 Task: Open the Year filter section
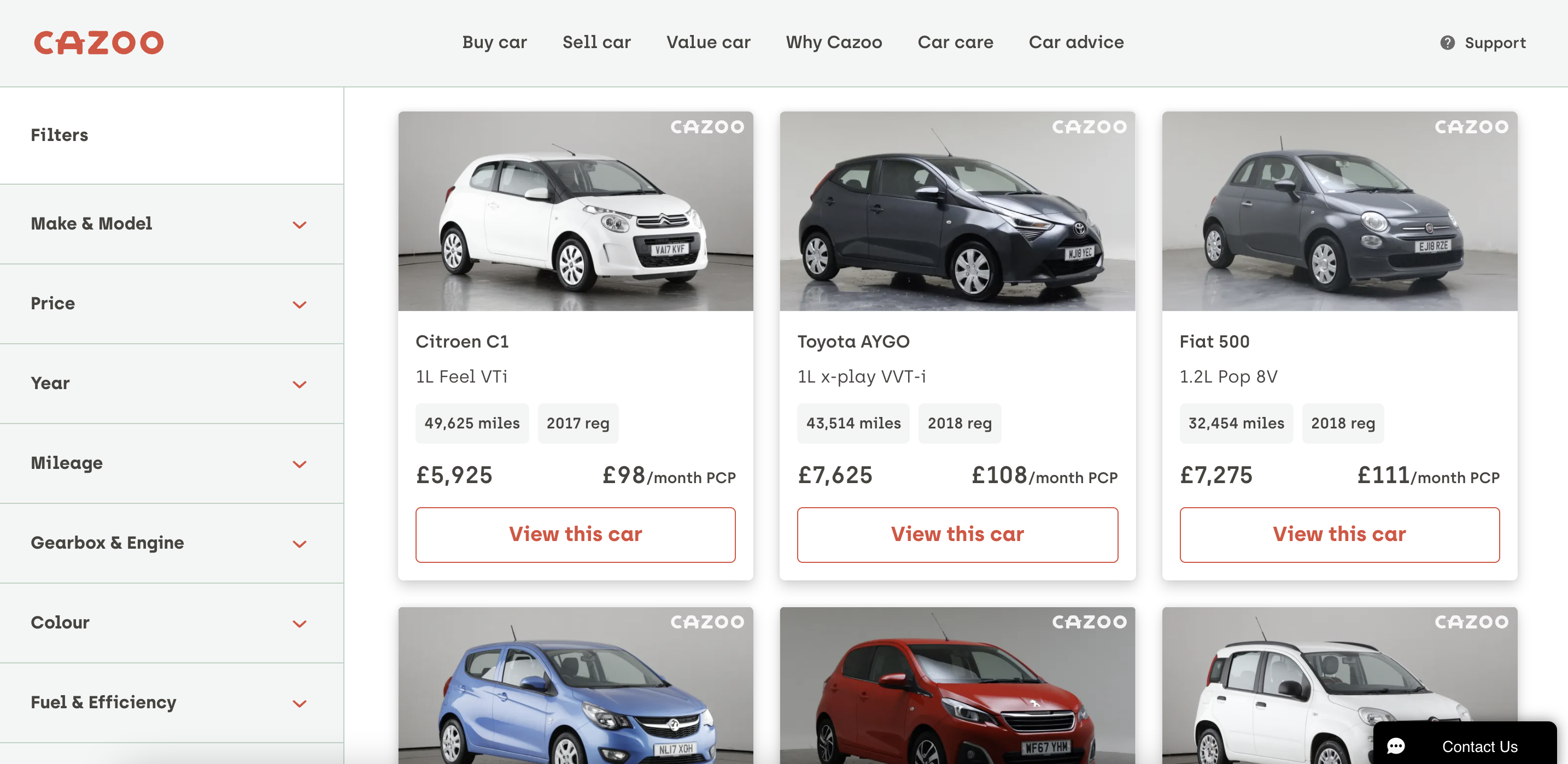point(172,383)
